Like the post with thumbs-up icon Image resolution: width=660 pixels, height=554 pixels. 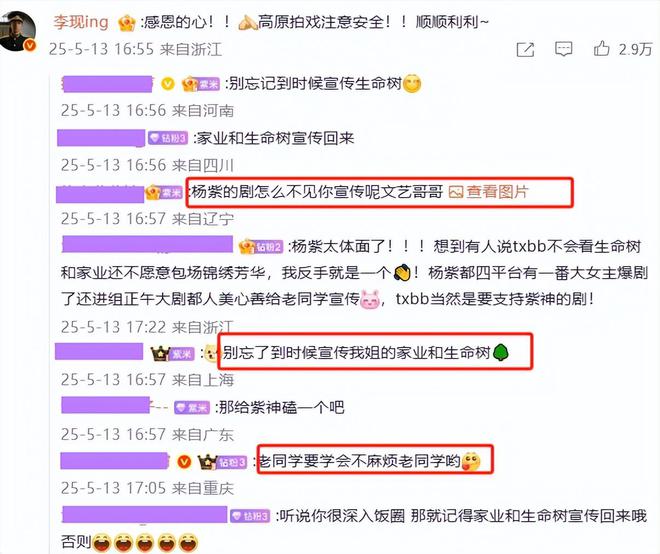(601, 48)
